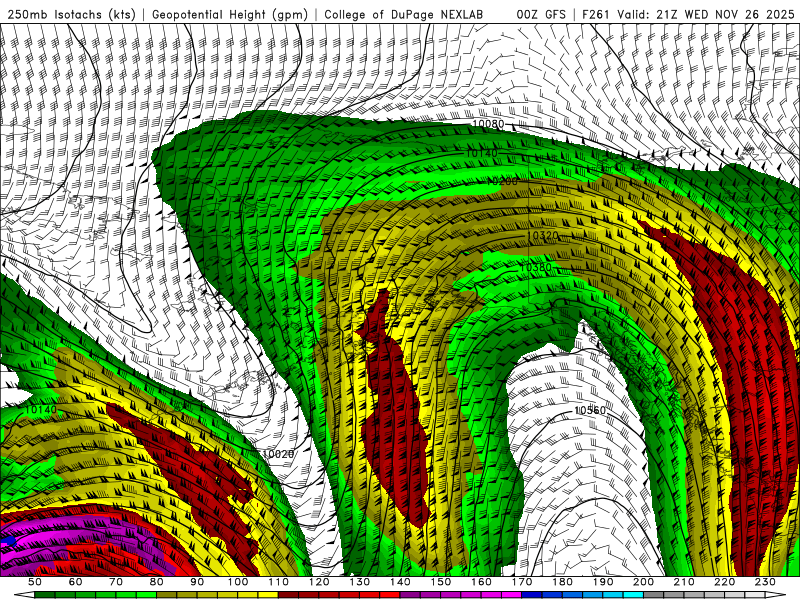Click the 'F261' forecast hour label

(x=596, y=14)
